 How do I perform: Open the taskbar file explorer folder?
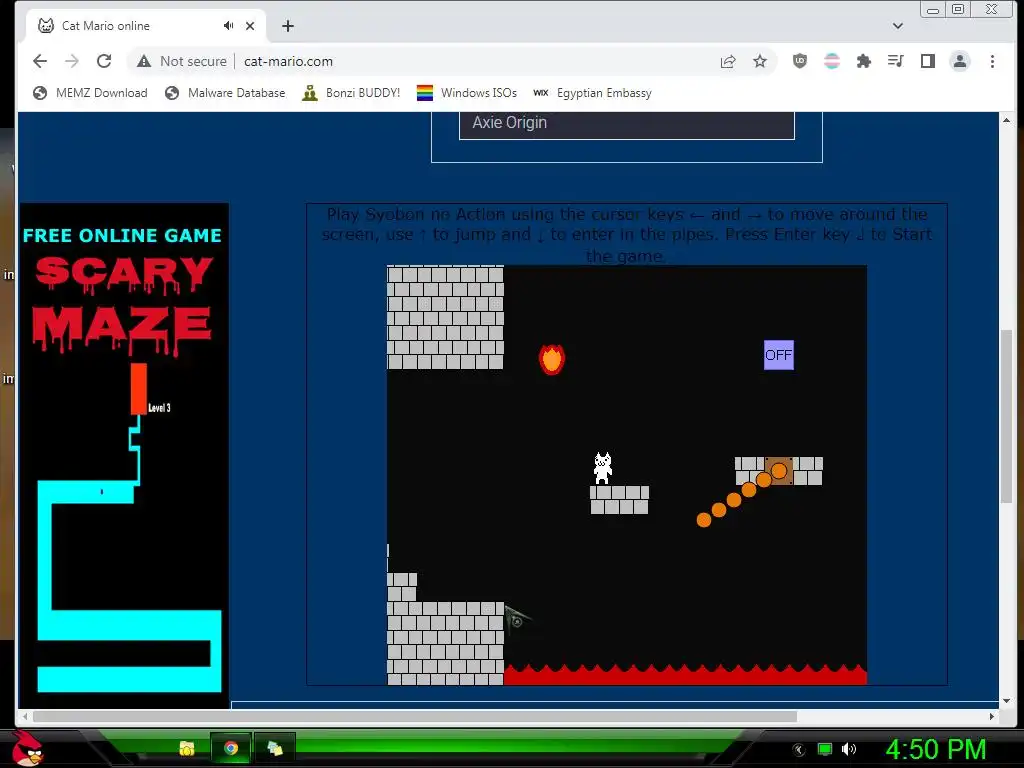pos(187,748)
